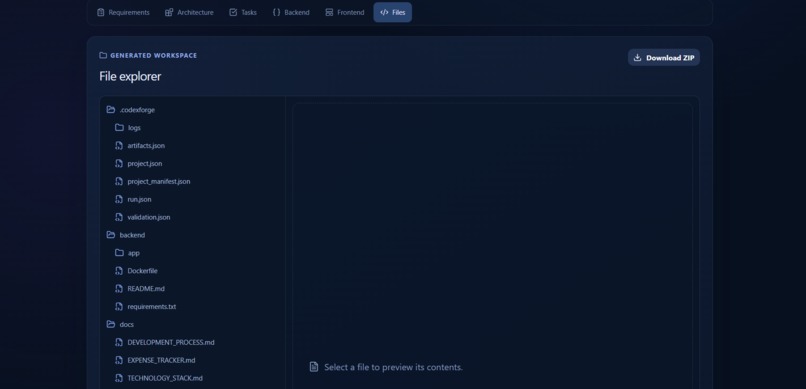Collapse the docs folder
806x389 pixels.
120,324
